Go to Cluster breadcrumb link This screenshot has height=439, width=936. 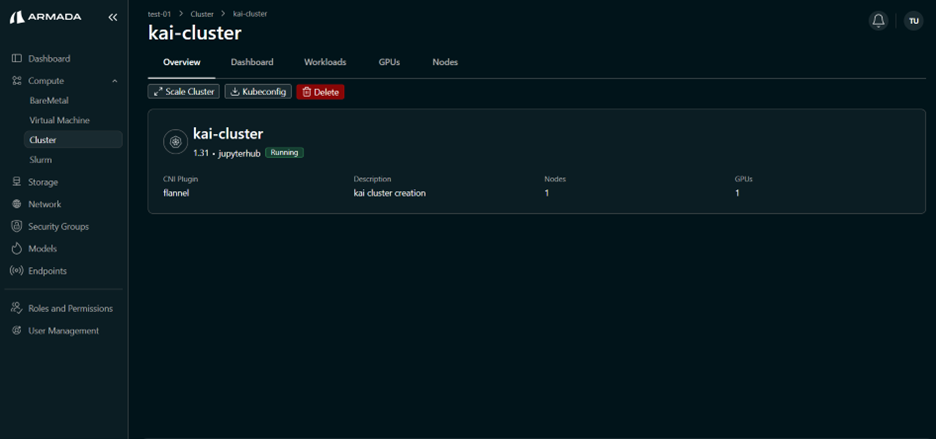click(202, 14)
